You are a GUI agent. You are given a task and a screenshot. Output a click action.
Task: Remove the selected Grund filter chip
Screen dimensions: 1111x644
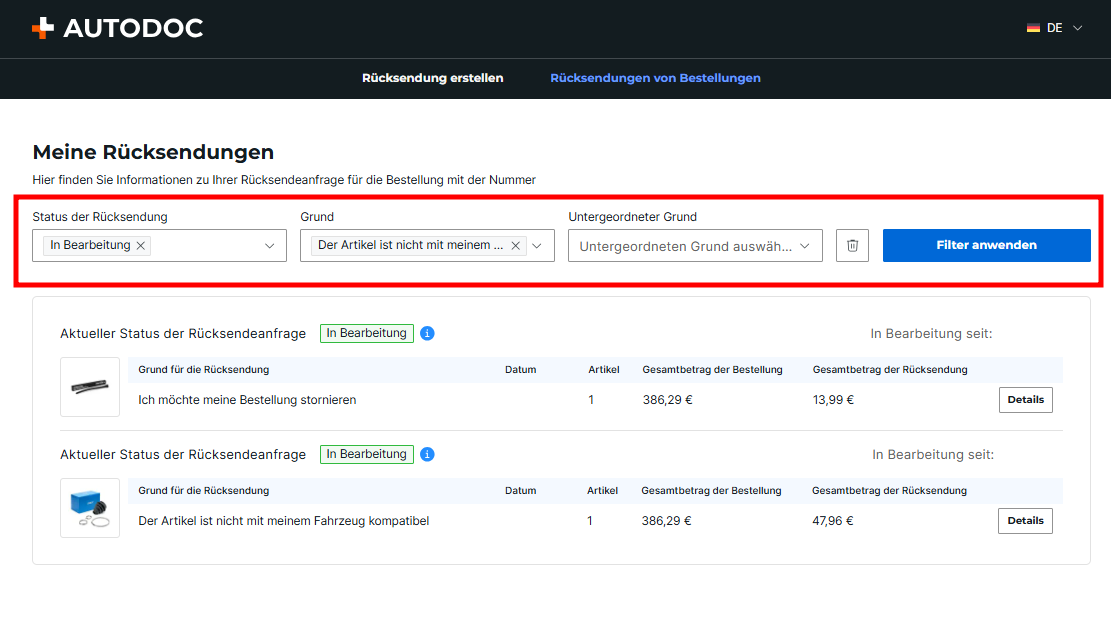(x=515, y=246)
